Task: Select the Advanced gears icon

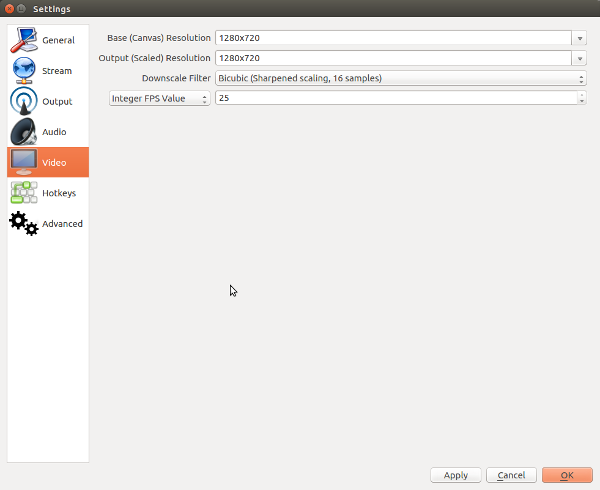Action: pyautogui.click(x=24, y=224)
